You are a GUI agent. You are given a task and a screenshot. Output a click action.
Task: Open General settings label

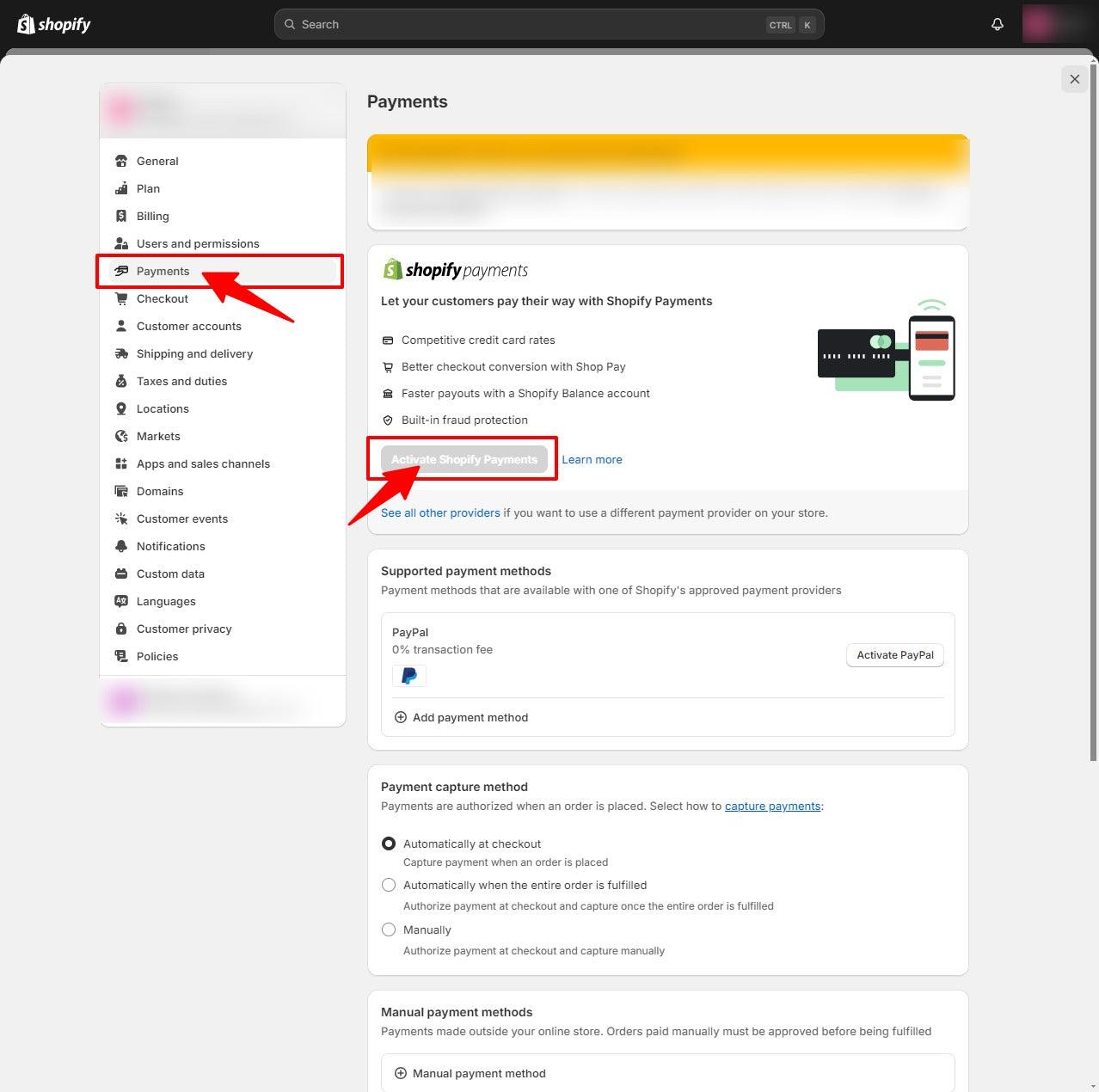click(x=157, y=161)
